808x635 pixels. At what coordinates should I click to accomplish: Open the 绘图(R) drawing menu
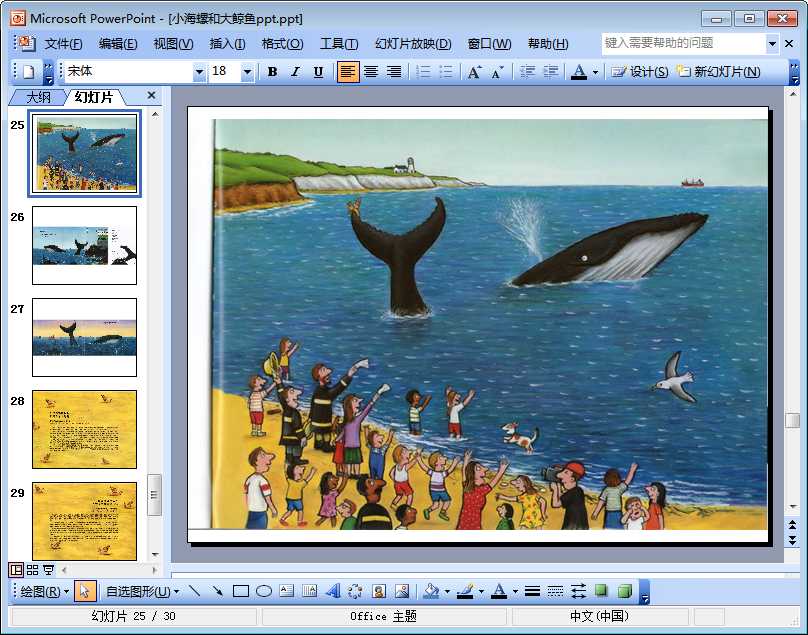pyautogui.click(x=44, y=591)
